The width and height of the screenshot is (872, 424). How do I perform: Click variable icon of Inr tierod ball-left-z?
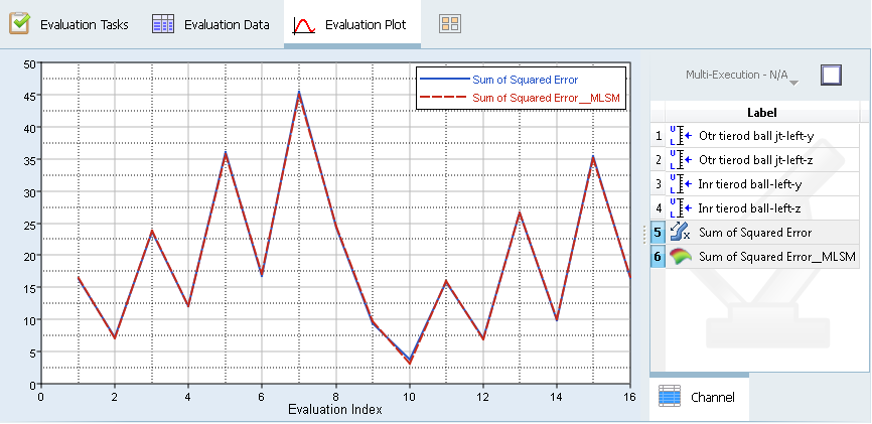pos(680,209)
